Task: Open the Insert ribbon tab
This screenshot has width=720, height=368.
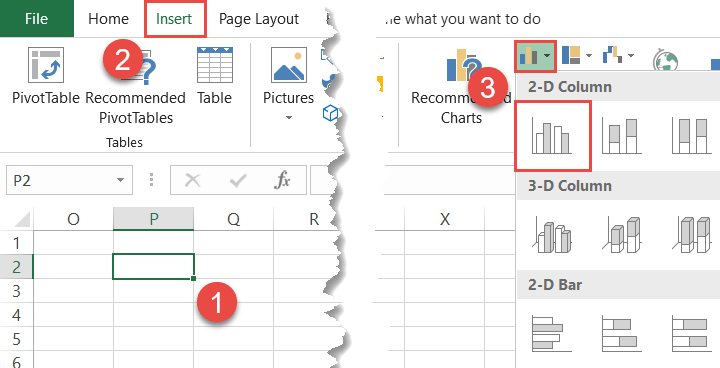Action: [174, 19]
